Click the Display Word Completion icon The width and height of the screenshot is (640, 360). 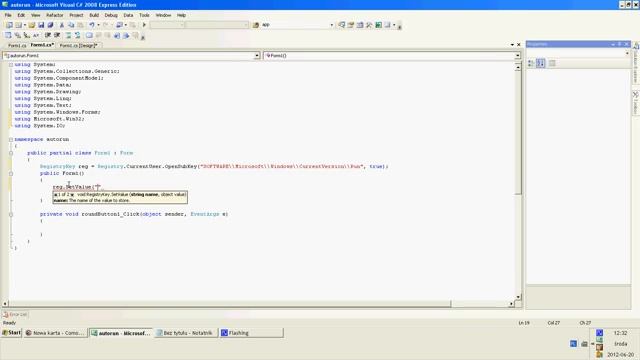pyautogui.click(x=36, y=36)
